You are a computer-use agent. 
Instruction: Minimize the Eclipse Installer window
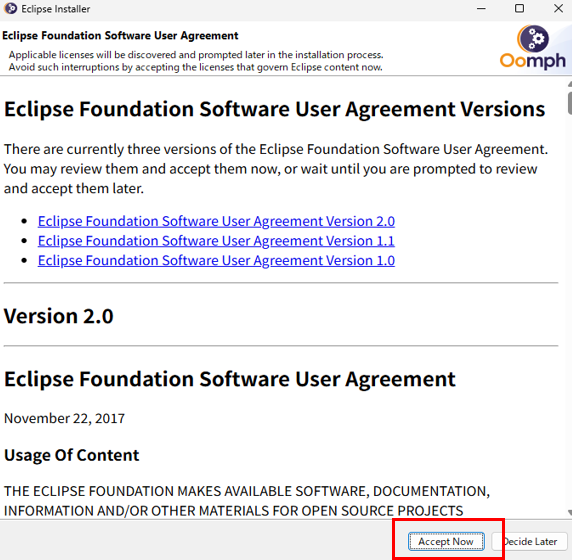pyautogui.click(x=481, y=8)
